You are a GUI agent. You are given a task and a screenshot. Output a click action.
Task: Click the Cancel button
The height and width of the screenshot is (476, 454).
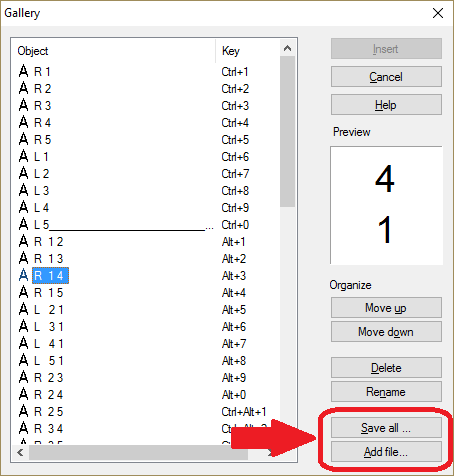[386, 77]
